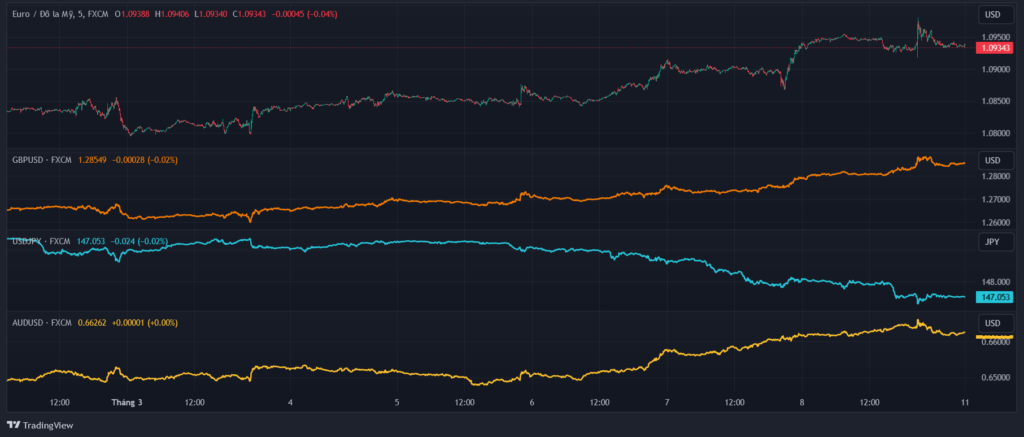Click the date 11 on the time axis
Viewport: 1024px width, 437px height.
964,403
